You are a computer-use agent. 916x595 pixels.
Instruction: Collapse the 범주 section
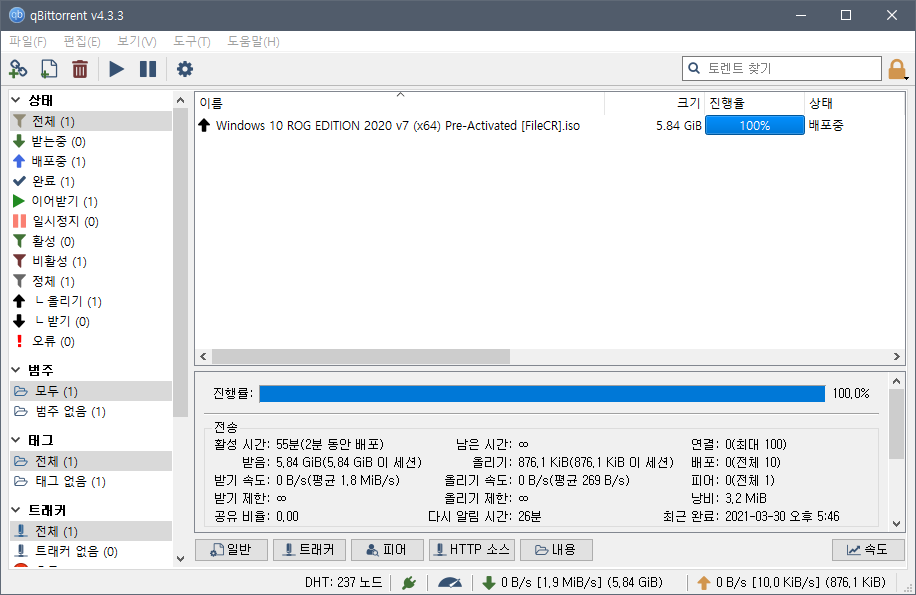(16, 370)
